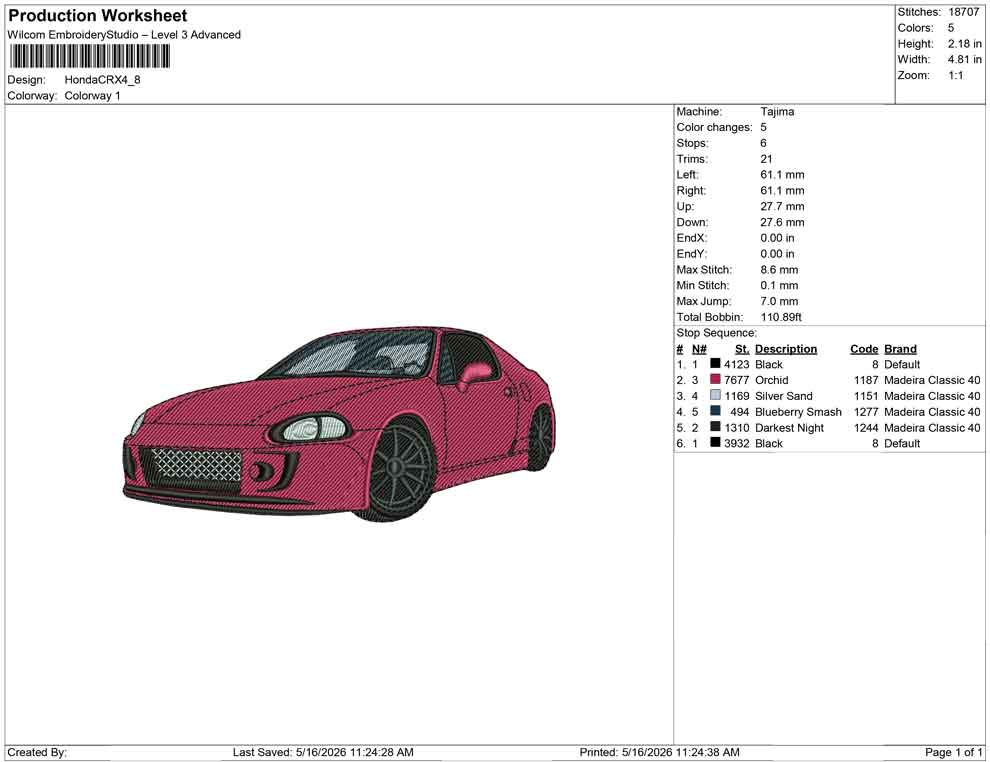Click the total bobbin value '110.89ft'
This screenshot has width=990, height=762.
[781, 316]
